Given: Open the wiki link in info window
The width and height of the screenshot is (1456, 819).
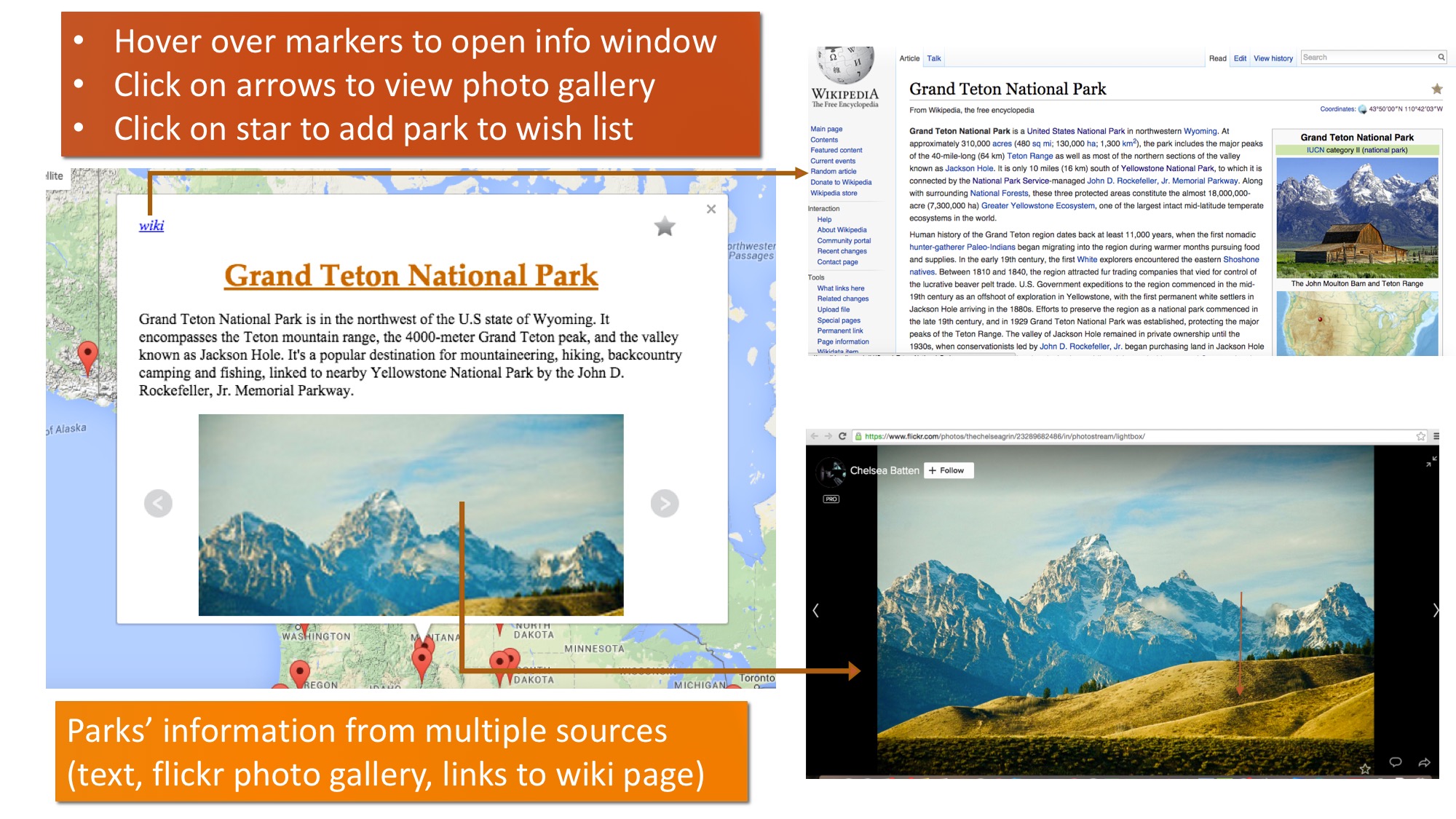Looking at the screenshot, I should pos(151,225).
